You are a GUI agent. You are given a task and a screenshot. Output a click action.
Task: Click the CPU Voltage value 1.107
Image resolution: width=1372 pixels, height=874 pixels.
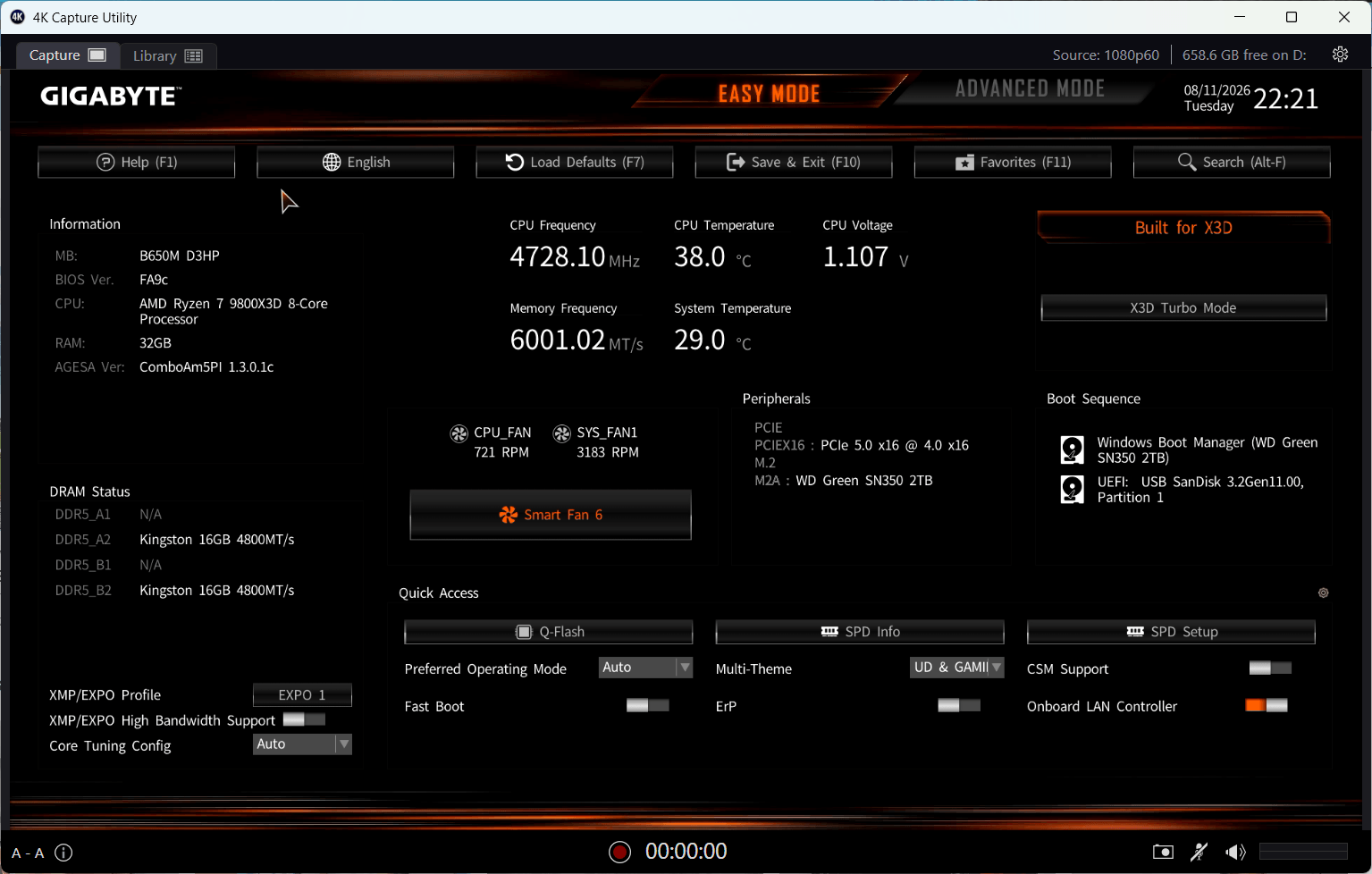click(855, 256)
